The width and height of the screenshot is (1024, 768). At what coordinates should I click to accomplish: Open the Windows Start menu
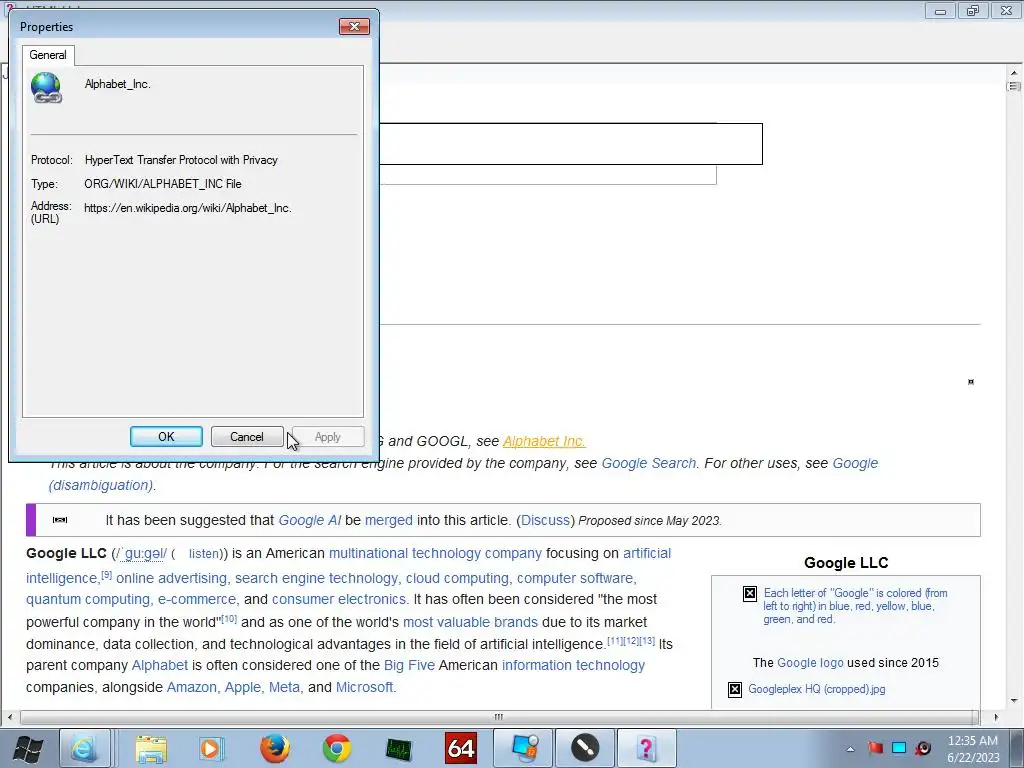[x=27, y=748]
